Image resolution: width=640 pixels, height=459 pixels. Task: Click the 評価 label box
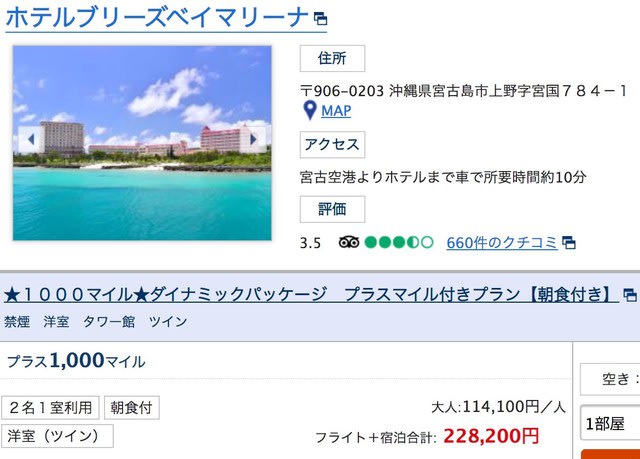pyautogui.click(x=332, y=209)
